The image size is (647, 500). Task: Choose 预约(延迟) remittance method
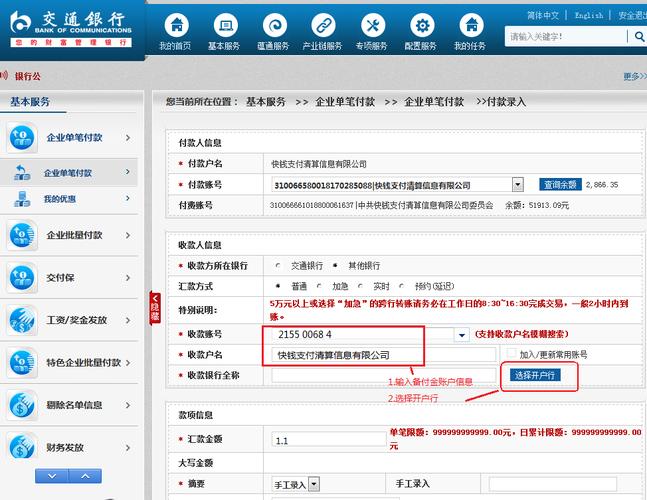[x=401, y=286]
